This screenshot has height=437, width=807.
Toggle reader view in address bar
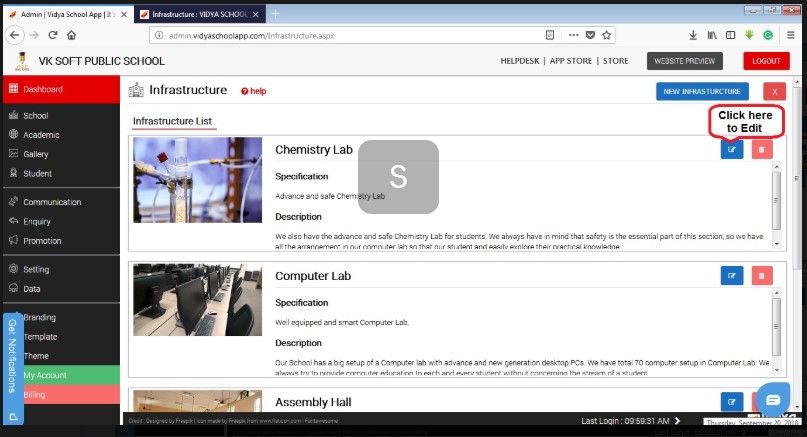(550, 35)
